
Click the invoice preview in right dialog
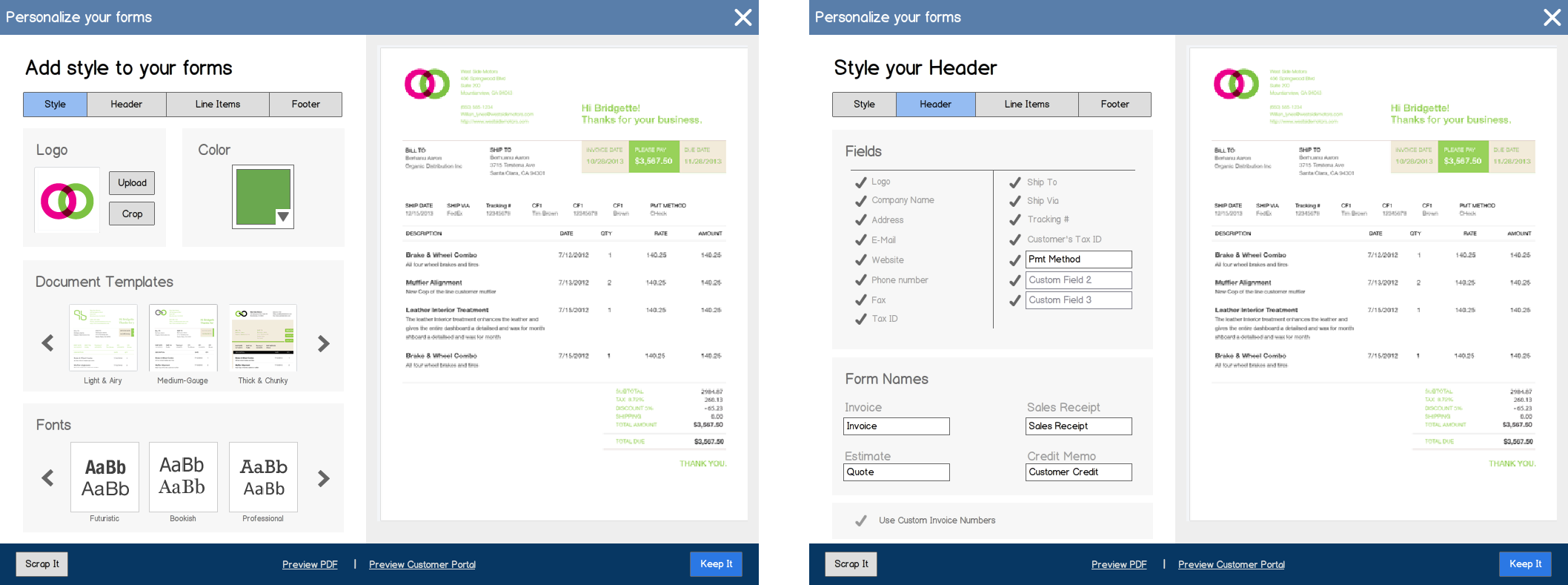[1373, 285]
